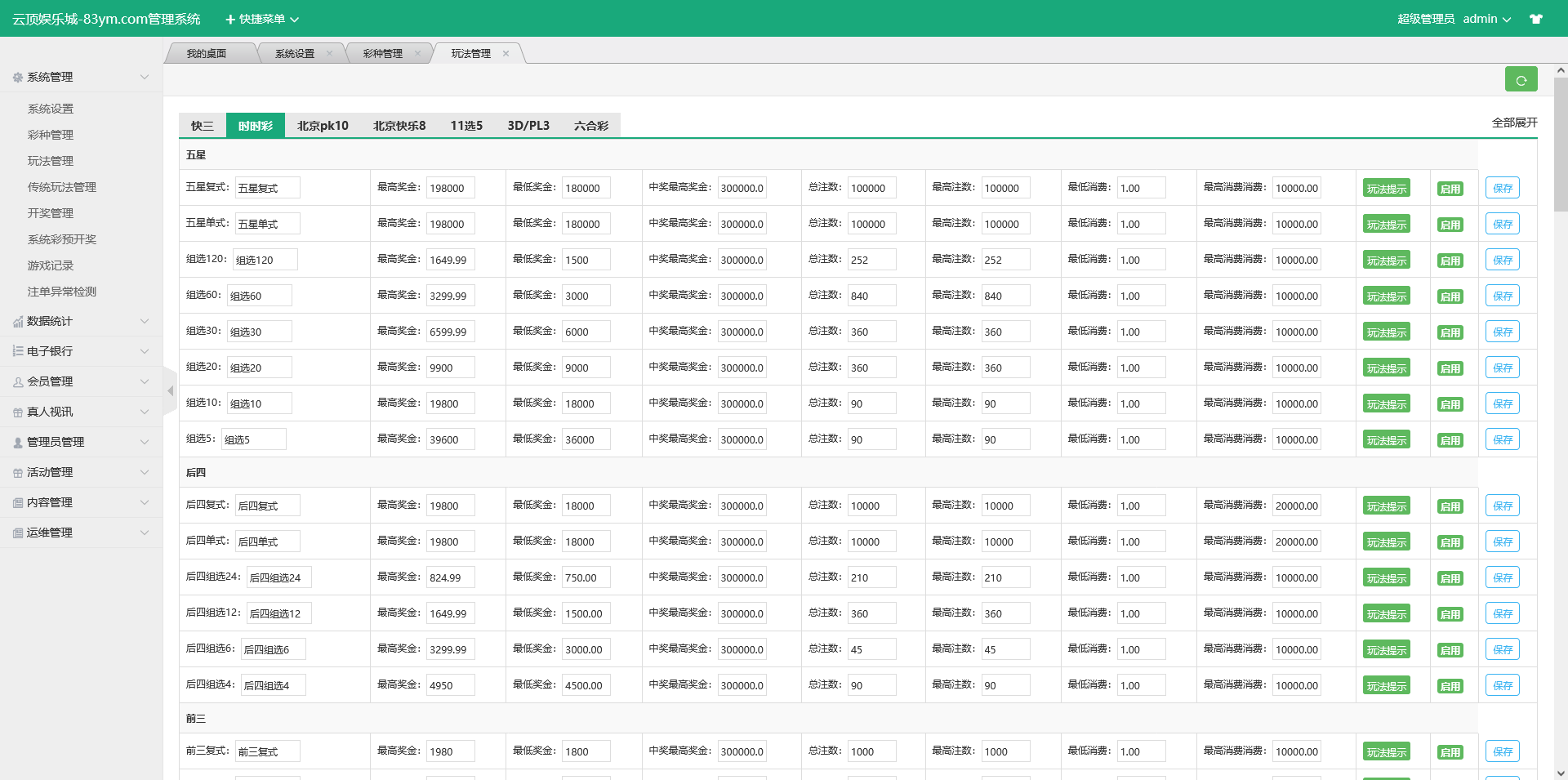This screenshot has height=780, width=1568.
Task: Expand the 真人视讯 menu chevron
Action: (x=145, y=412)
